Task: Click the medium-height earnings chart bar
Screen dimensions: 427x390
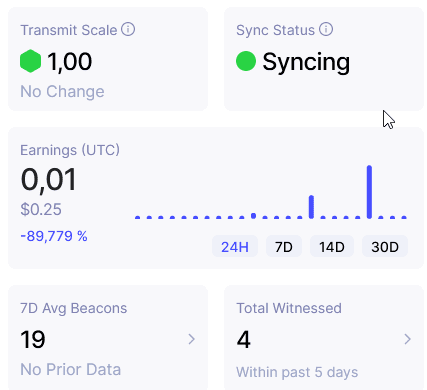Action: point(311,207)
